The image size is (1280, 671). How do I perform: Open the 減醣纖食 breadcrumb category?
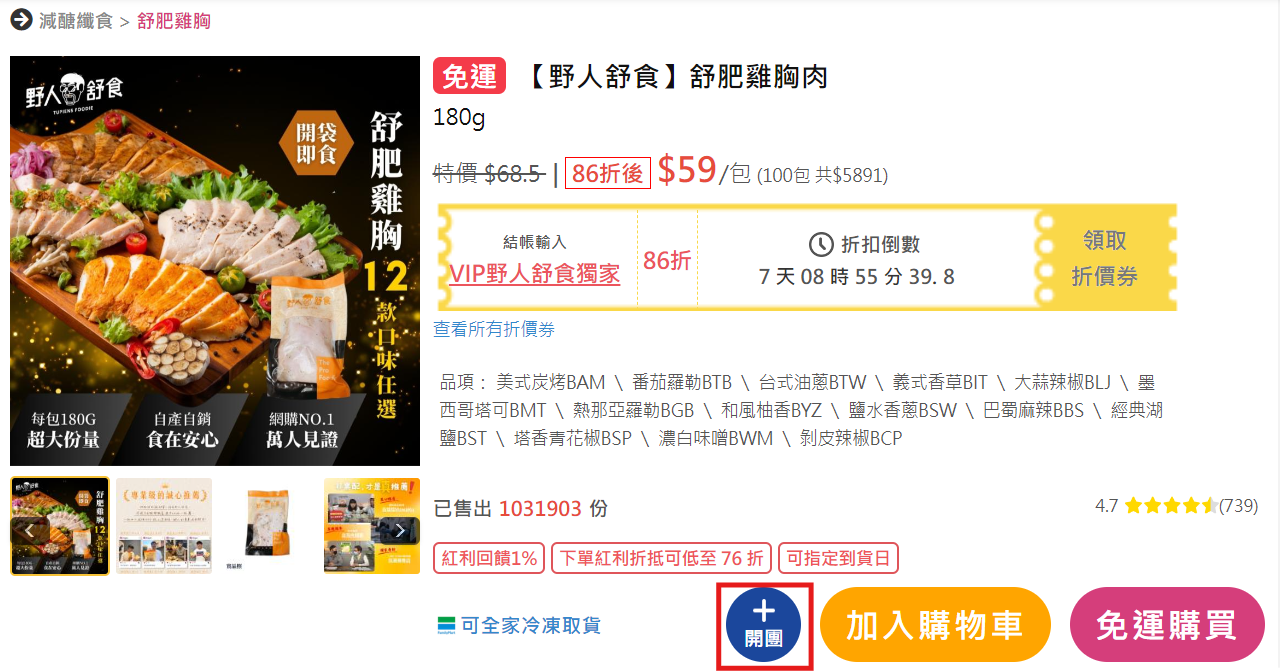click(x=76, y=21)
